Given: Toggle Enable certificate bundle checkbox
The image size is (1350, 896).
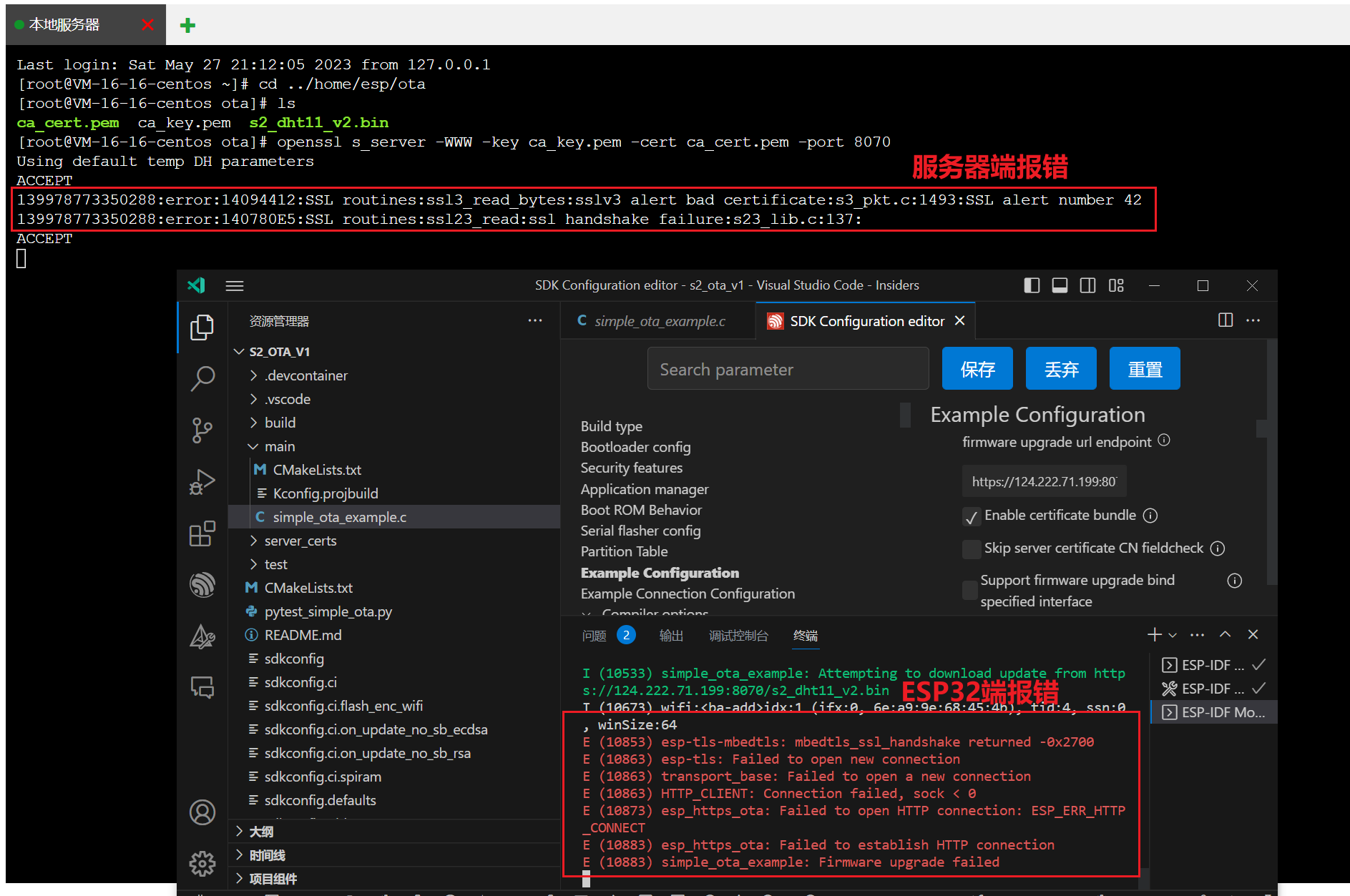Looking at the screenshot, I should coord(971,516).
